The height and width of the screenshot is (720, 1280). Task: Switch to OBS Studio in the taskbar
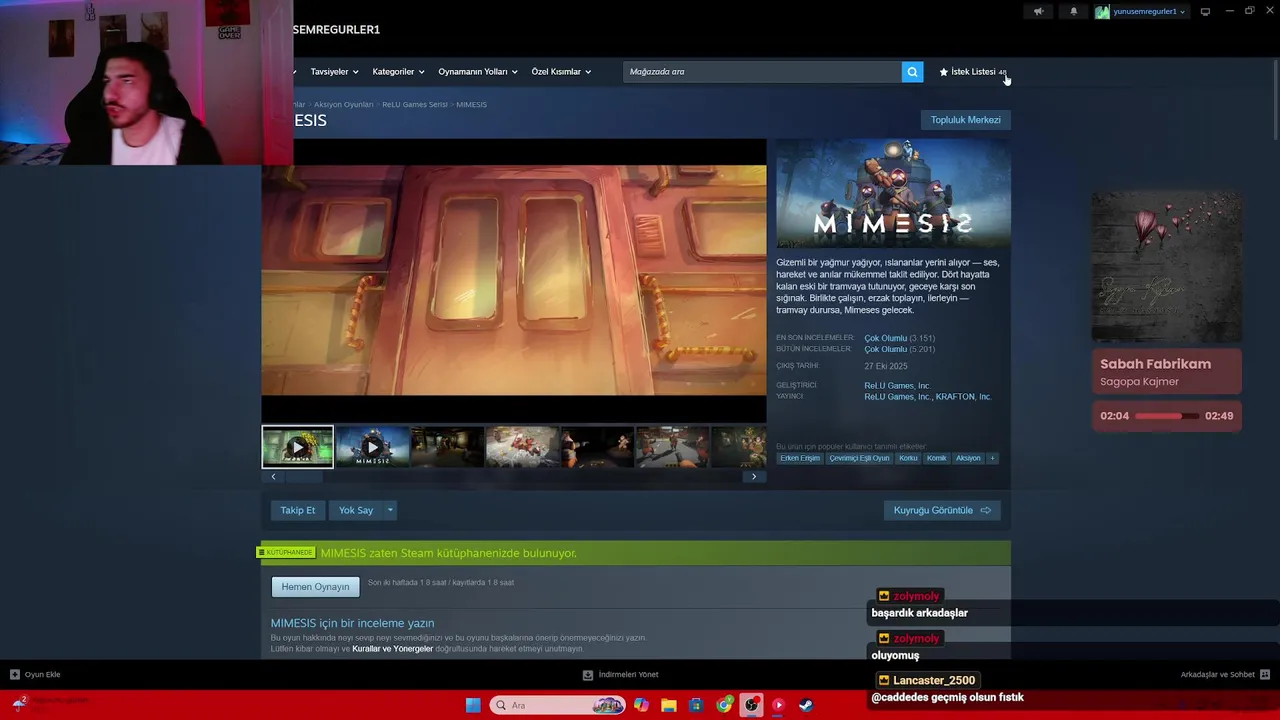click(x=751, y=705)
